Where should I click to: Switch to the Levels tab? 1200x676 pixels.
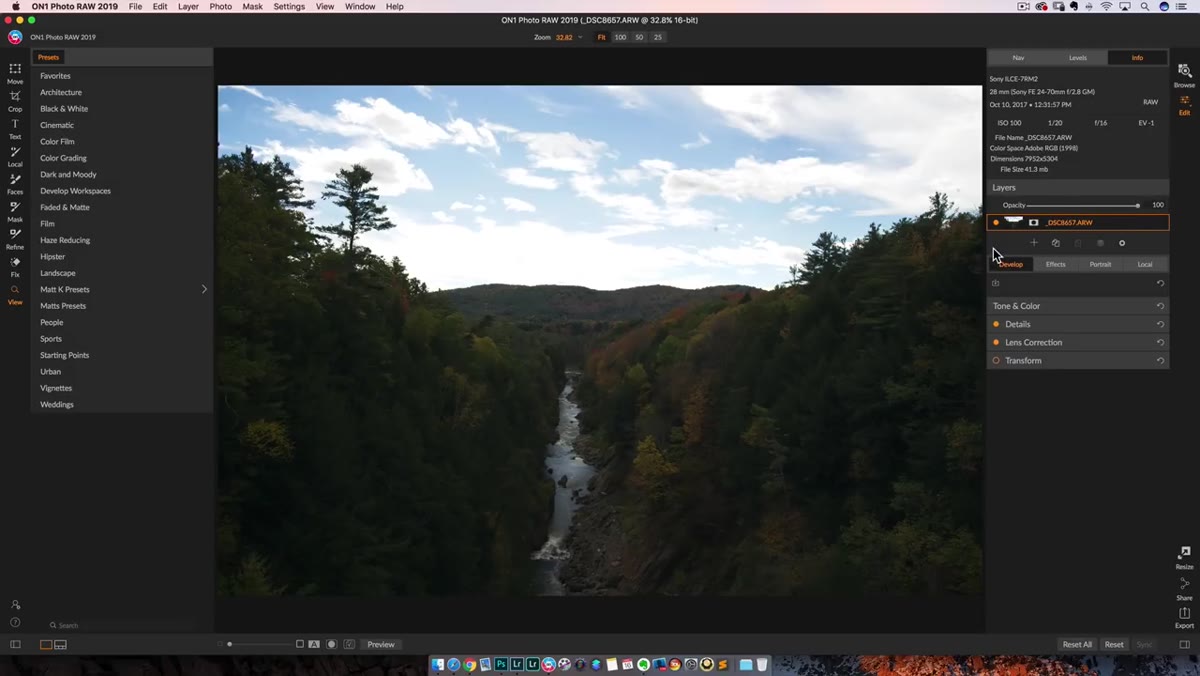(1078, 57)
